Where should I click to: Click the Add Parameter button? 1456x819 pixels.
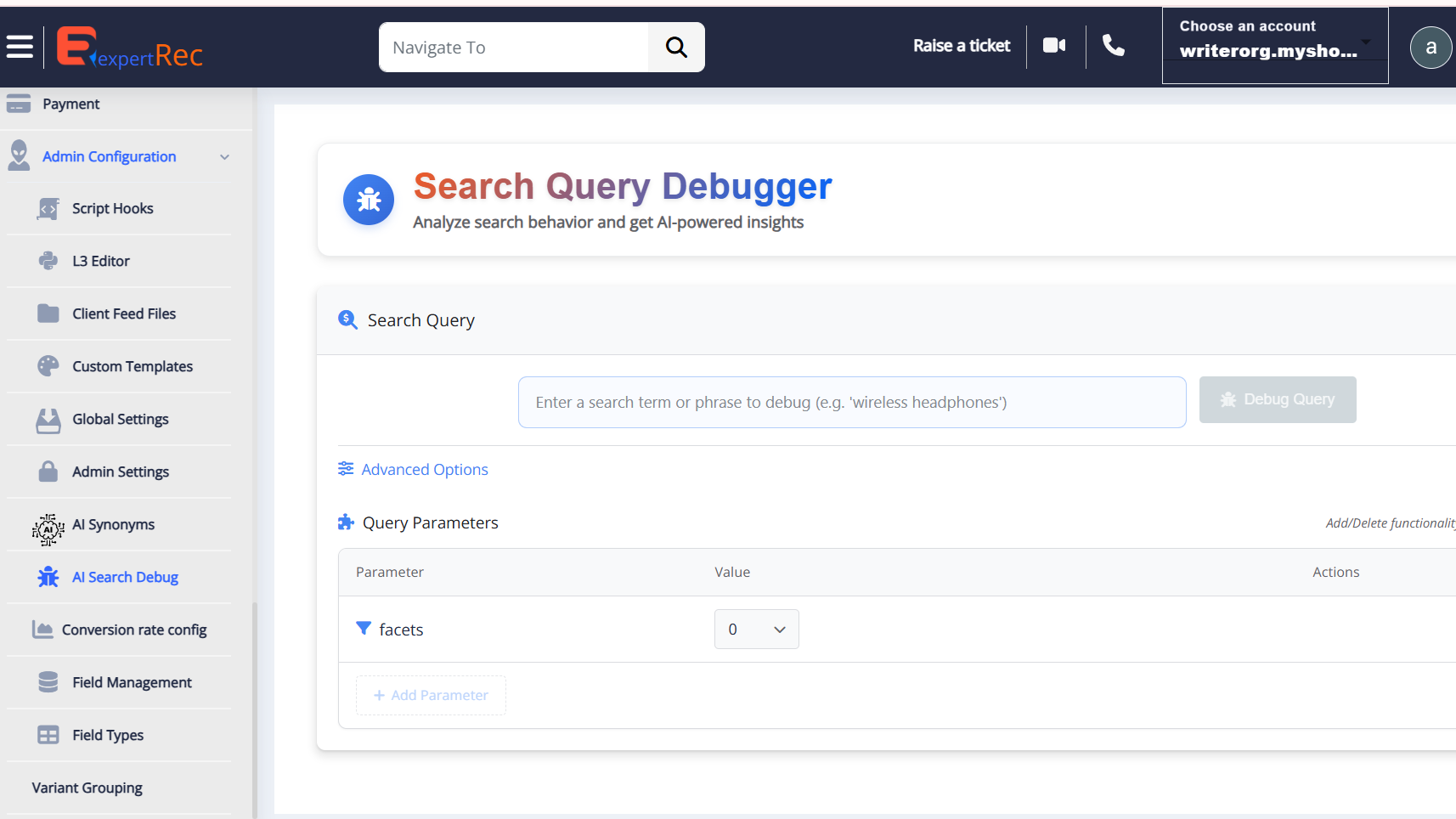[431, 696]
